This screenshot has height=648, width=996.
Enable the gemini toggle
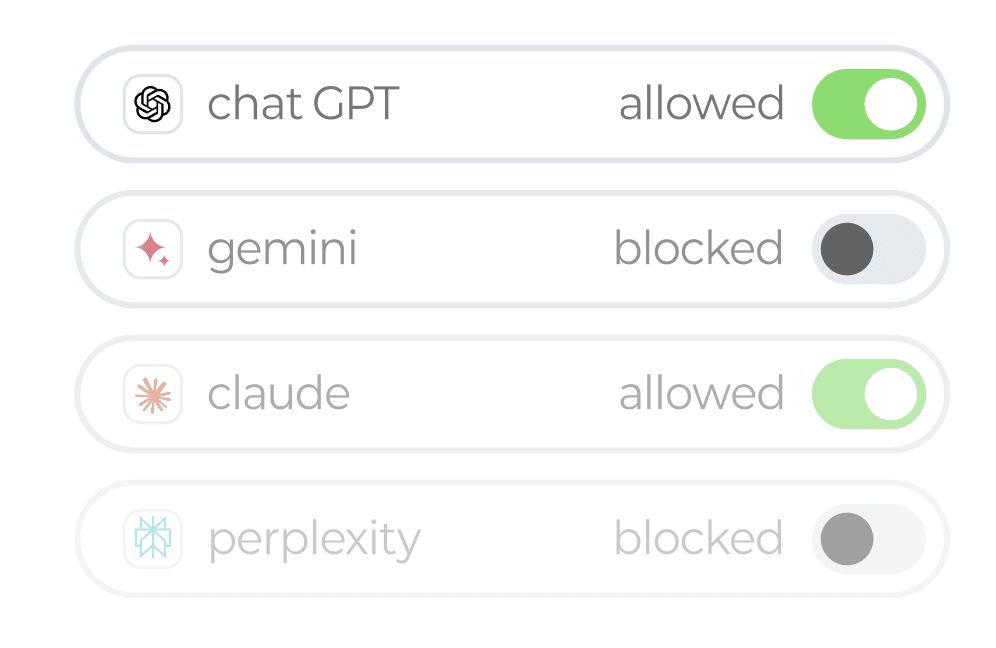tap(867, 248)
